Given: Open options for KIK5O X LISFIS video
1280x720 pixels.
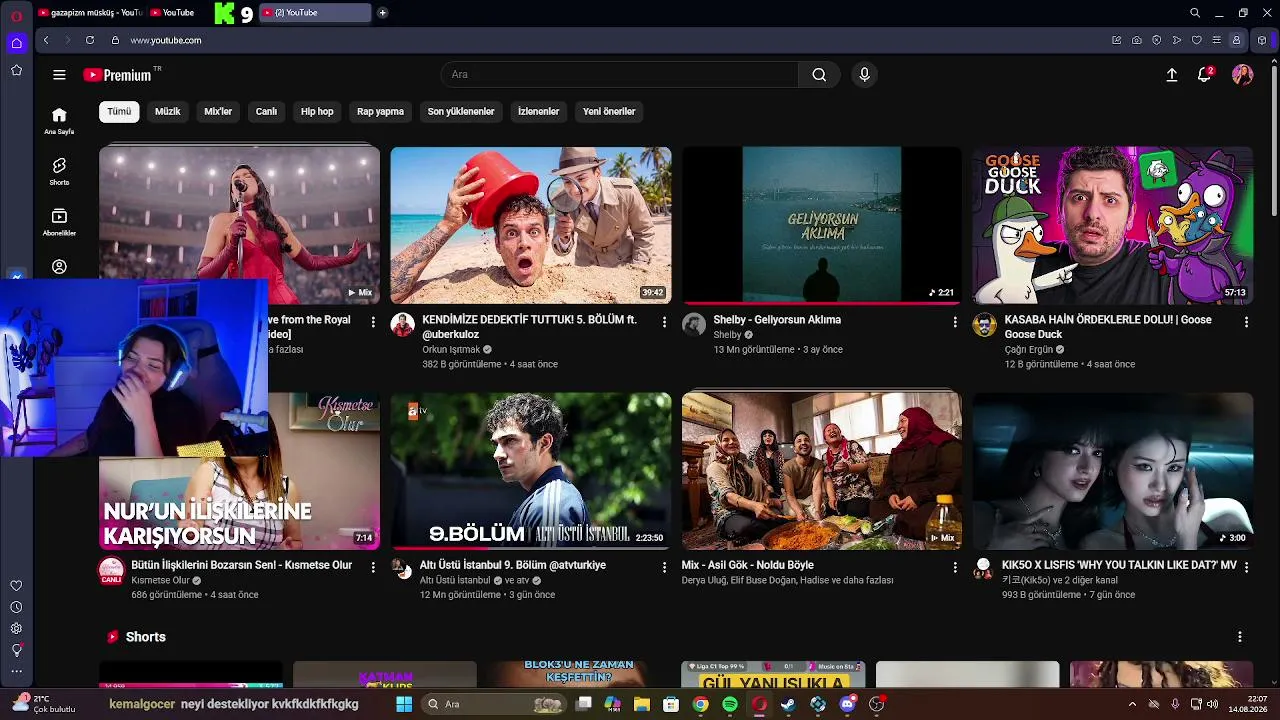Looking at the screenshot, I should 1246,567.
